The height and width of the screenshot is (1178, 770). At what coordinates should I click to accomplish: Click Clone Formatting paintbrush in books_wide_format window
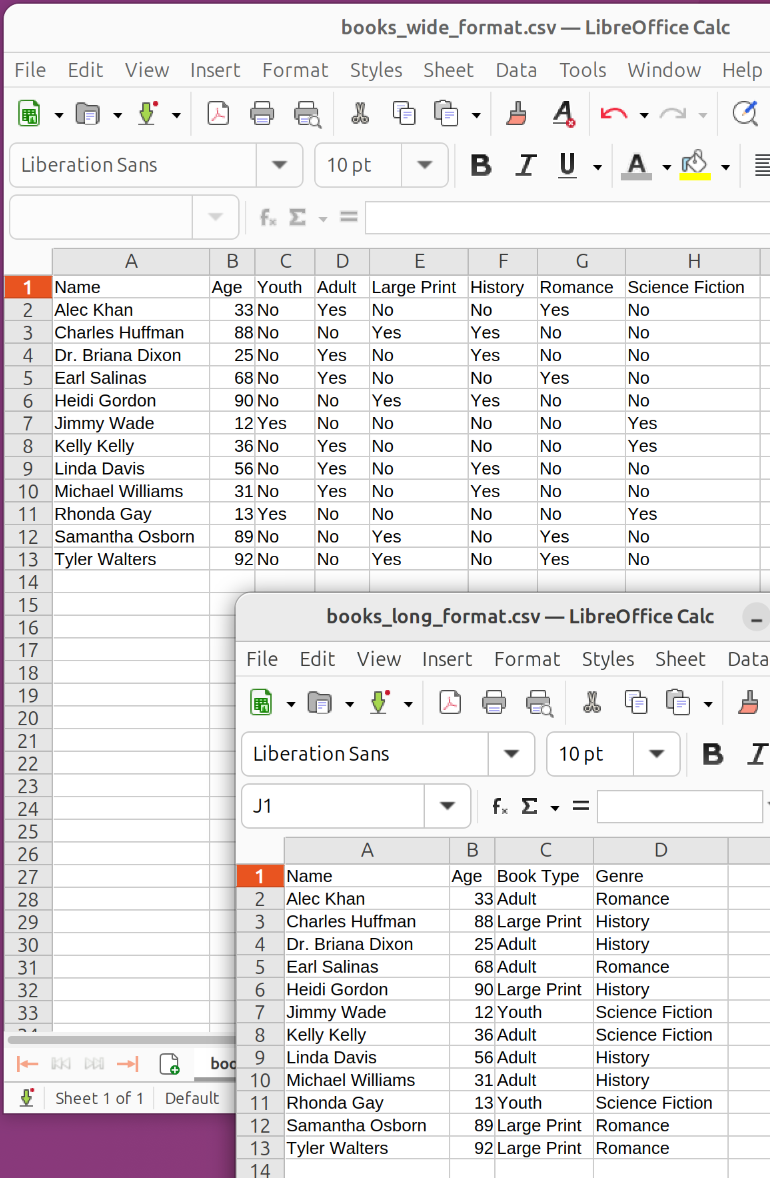517,114
